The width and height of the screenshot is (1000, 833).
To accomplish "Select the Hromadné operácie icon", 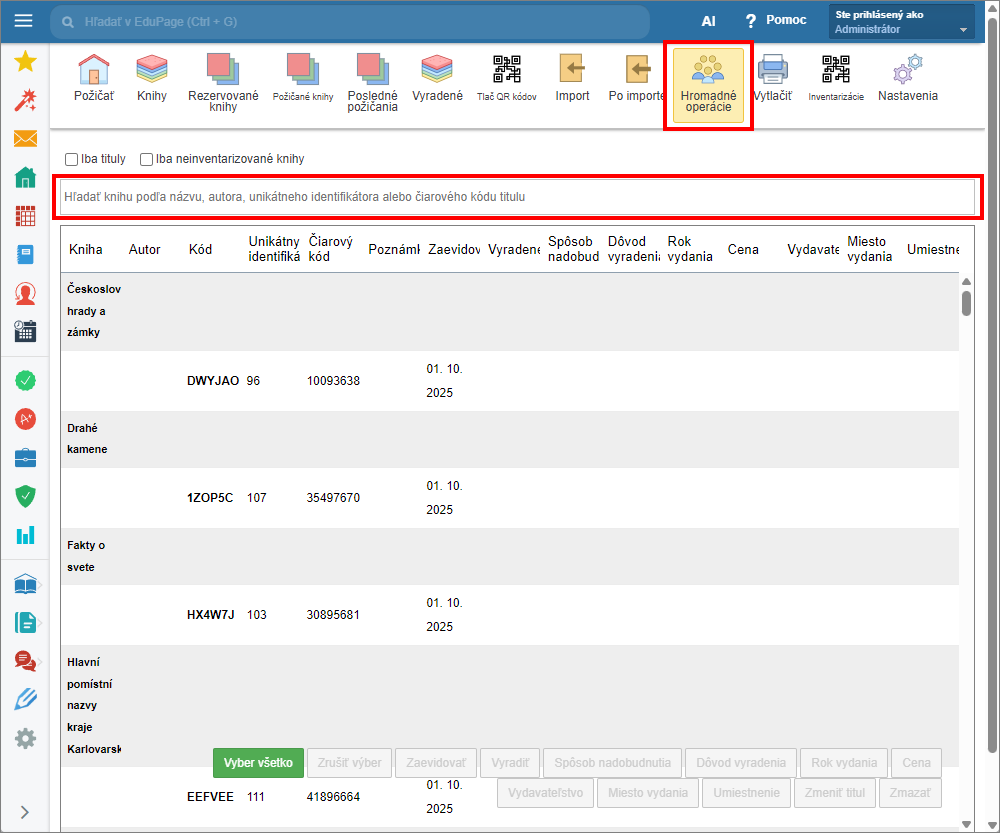I will point(708,70).
